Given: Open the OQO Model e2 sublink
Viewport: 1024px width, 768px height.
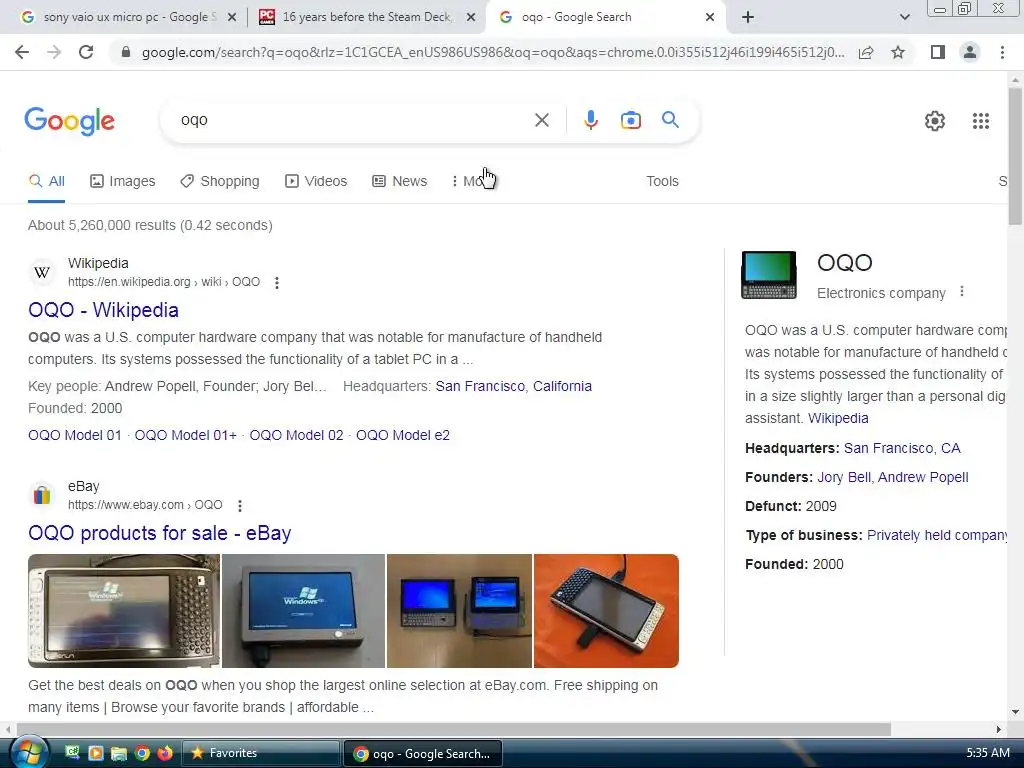Looking at the screenshot, I should [x=403, y=435].
